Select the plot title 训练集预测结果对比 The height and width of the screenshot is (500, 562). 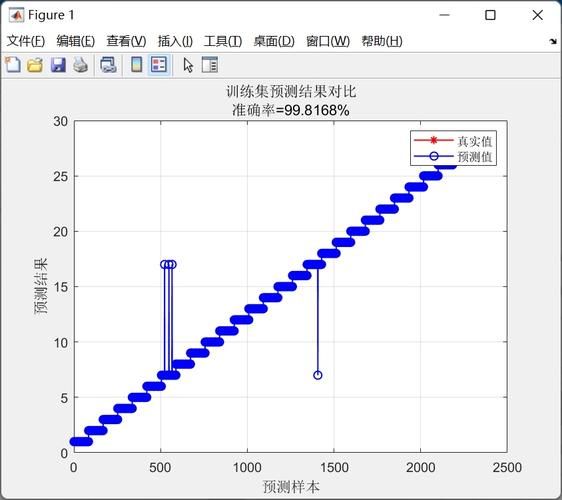coord(291,92)
